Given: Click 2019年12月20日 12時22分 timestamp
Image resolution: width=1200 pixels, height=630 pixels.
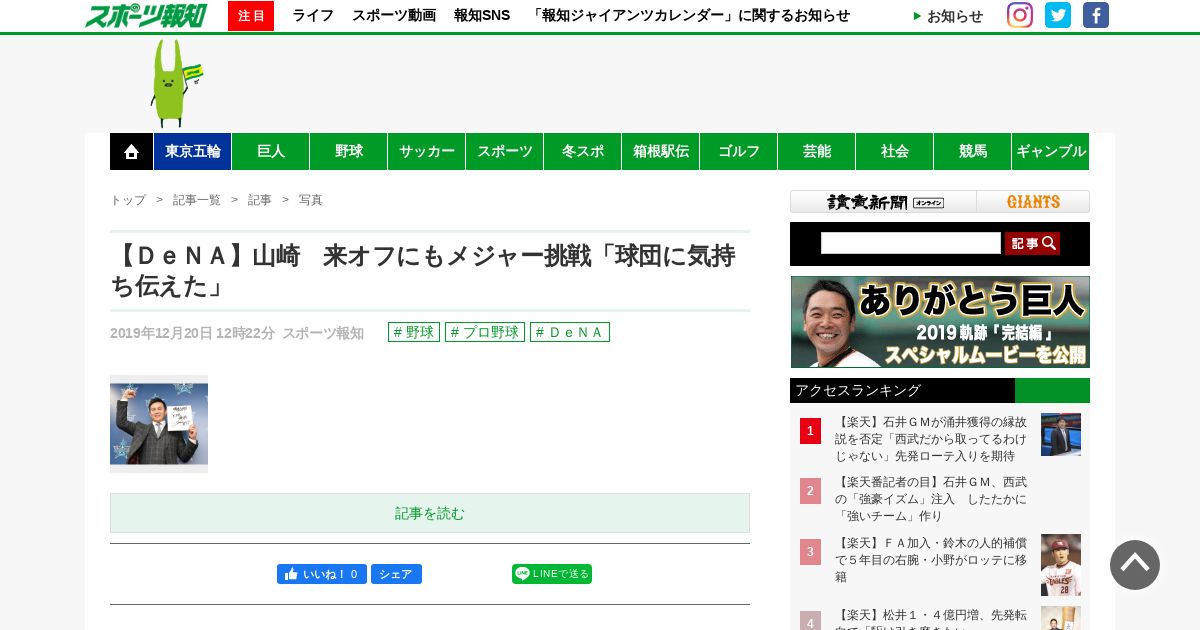Looking at the screenshot, I should point(192,333).
